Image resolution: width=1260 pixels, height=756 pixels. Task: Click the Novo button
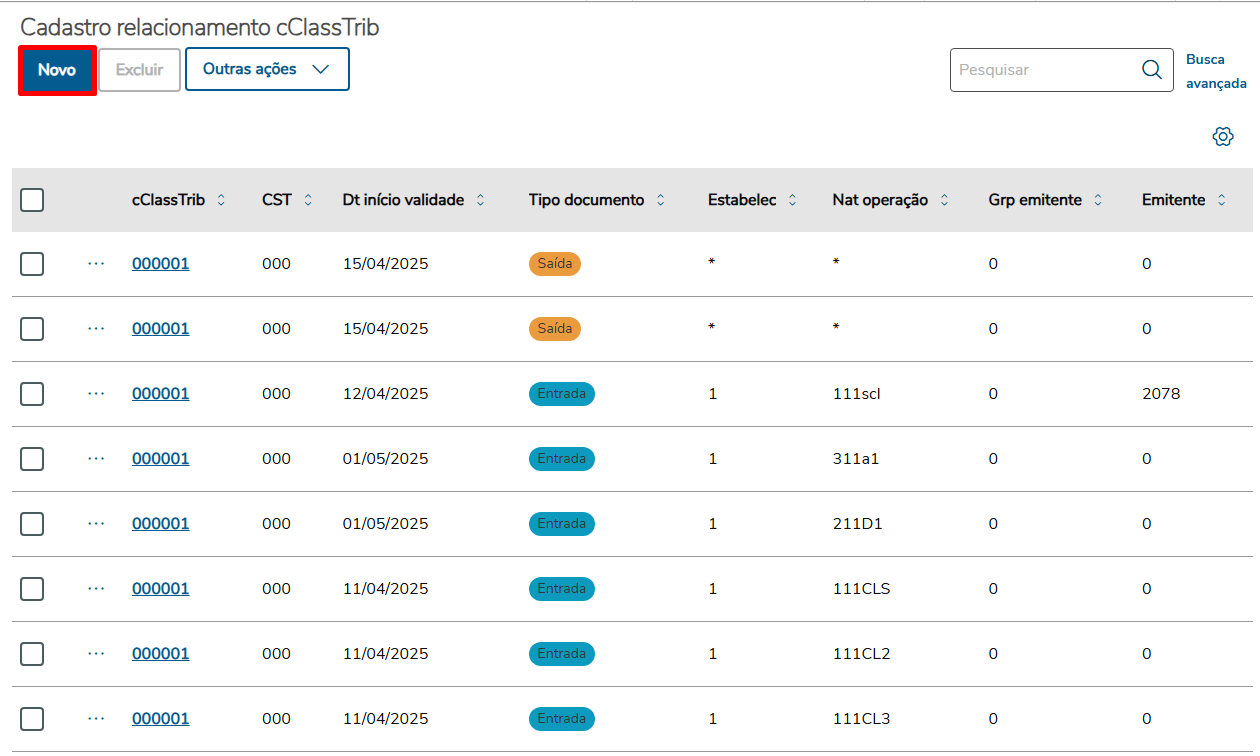coord(57,70)
